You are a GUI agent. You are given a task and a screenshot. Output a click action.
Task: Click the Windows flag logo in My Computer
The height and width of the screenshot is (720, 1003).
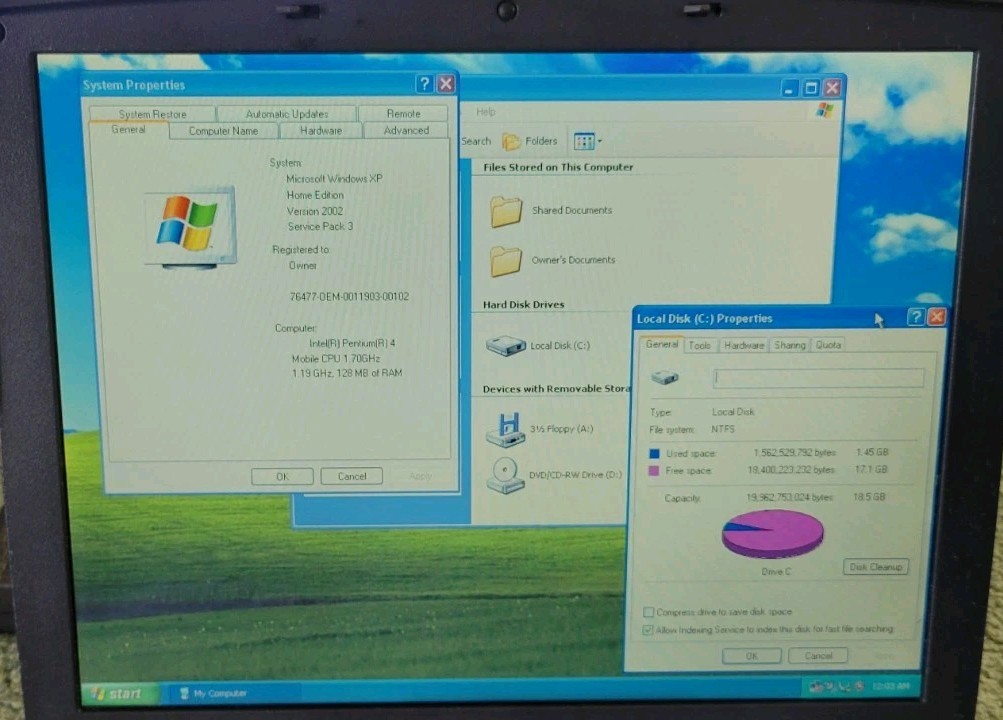pos(825,110)
